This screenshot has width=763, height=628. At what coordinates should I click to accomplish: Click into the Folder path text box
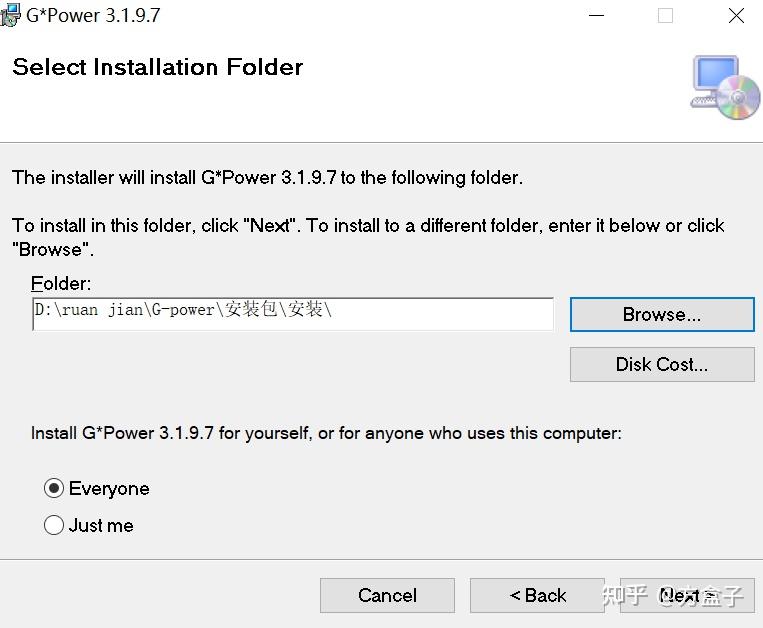[x=292, y=313]
